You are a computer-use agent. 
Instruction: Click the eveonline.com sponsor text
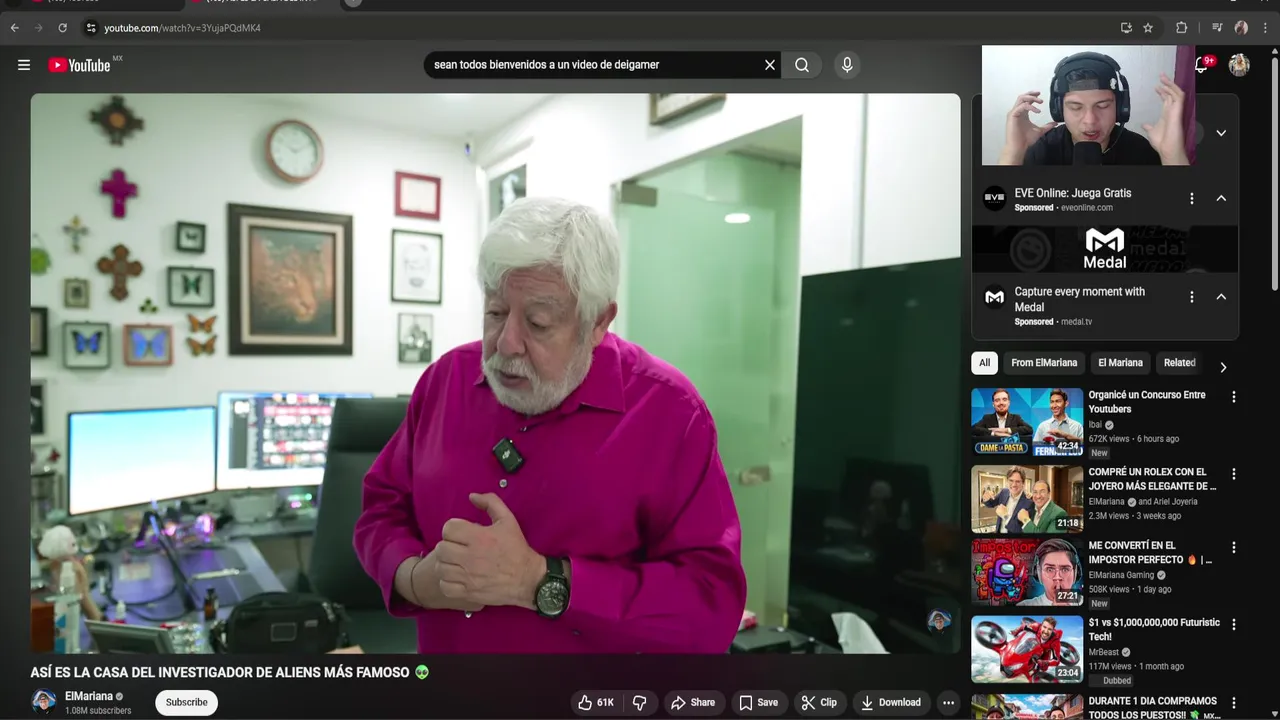tap(1087, 208)
